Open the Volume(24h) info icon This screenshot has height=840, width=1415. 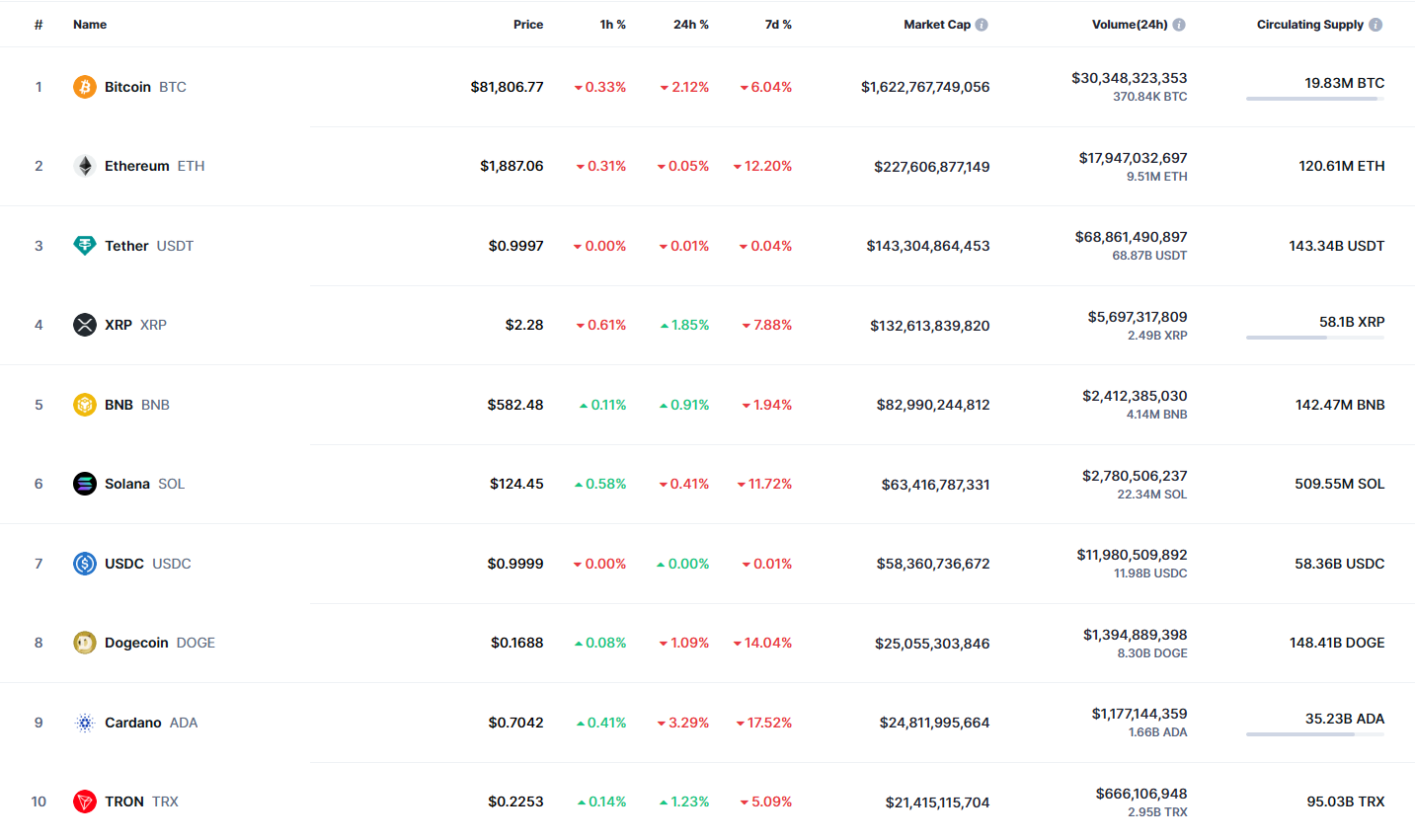[x=1179, y=25]
